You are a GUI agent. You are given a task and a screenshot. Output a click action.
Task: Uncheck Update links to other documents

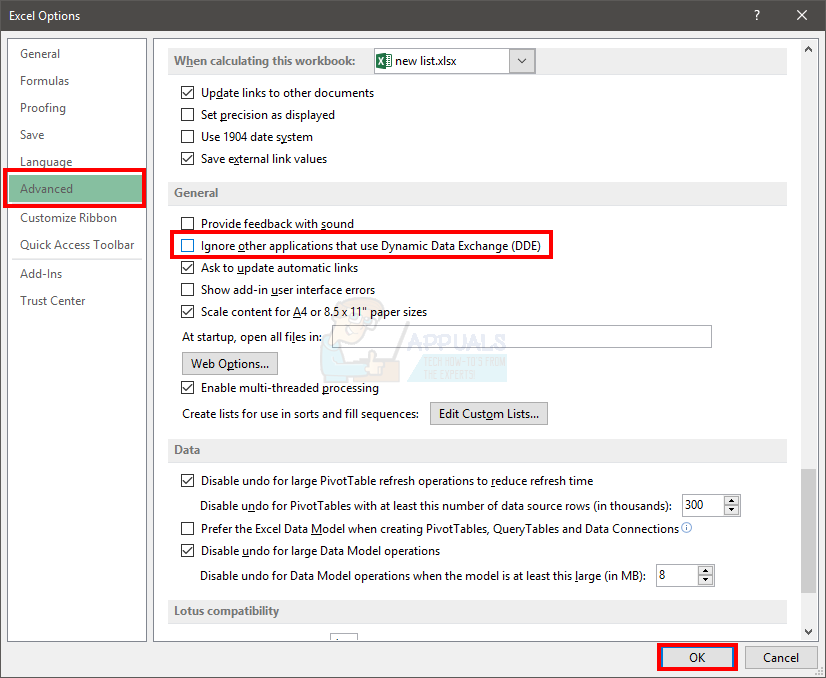pos(188,93)
